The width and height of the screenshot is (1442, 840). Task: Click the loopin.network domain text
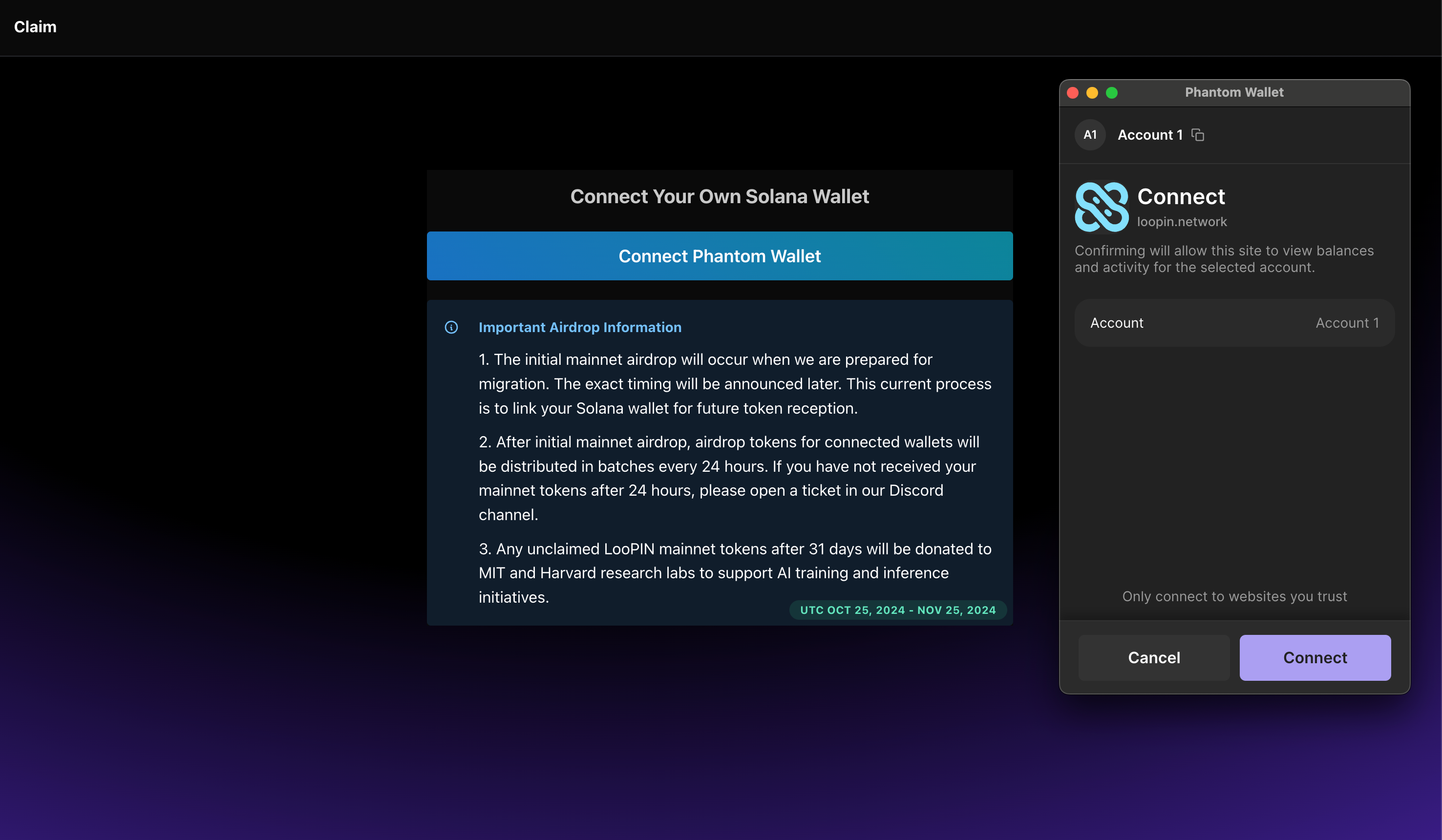[1182, 221]
